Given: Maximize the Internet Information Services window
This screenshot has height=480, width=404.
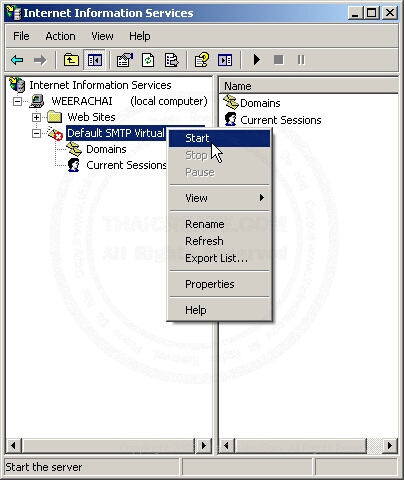Looking at the screenshot, I should pyautogui.click(x=372, y=13).
